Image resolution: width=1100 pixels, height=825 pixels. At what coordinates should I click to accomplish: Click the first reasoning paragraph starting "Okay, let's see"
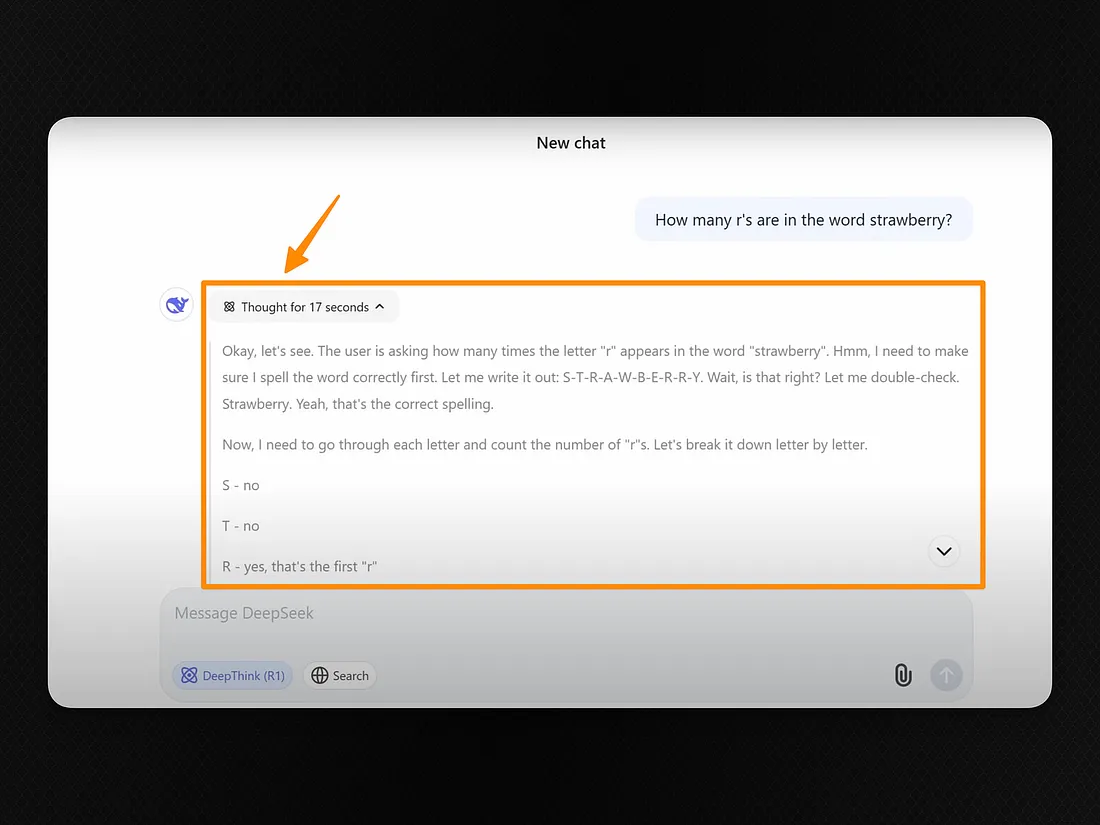(595, 377)
